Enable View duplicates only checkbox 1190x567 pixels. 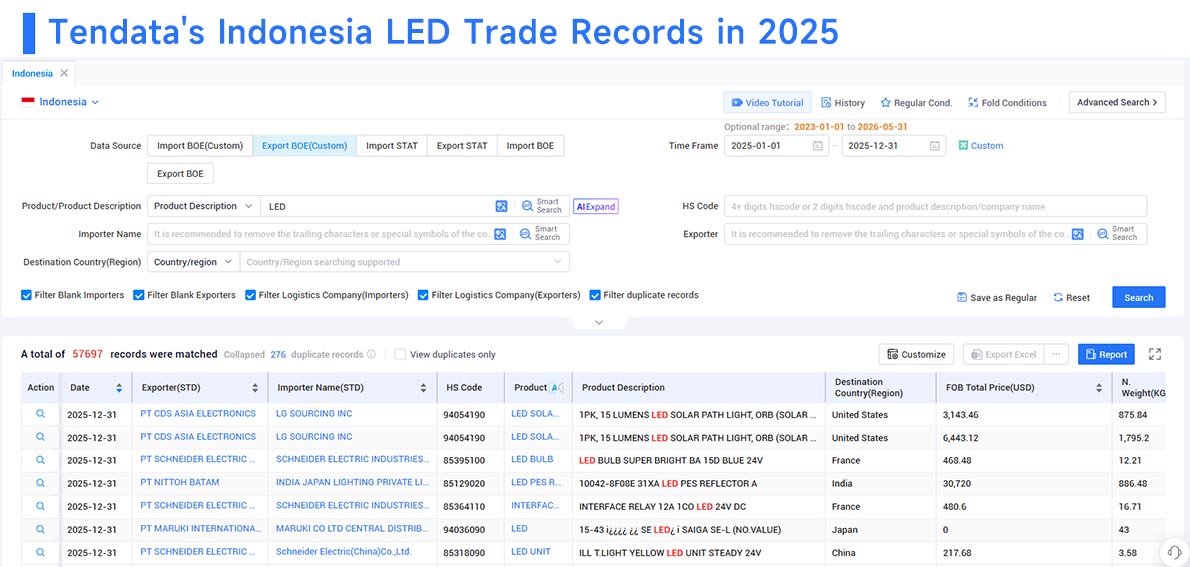pyautogui.click(x=400, y=354)
